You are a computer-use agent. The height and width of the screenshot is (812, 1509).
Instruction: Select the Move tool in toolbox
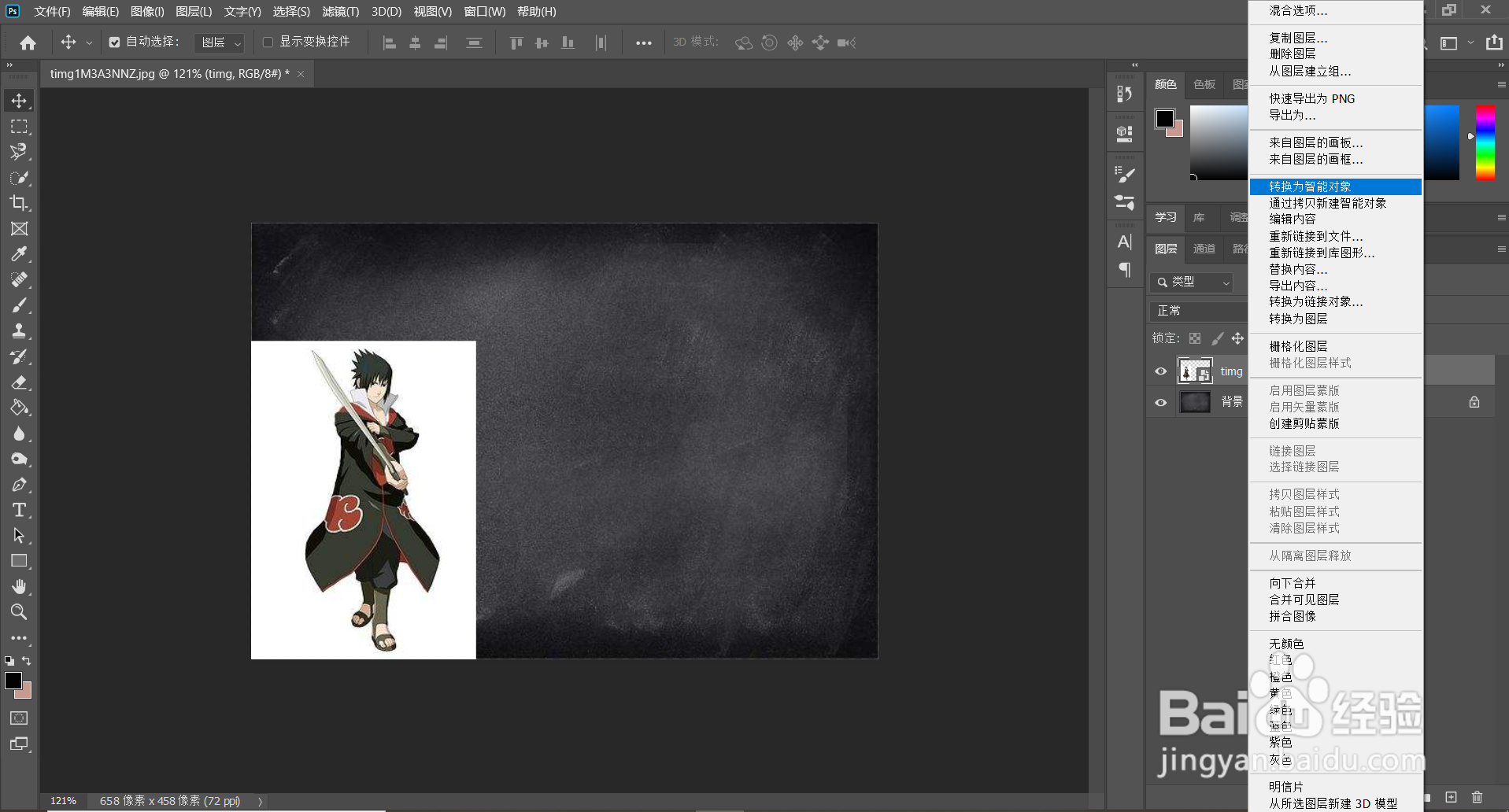point(19,101)
